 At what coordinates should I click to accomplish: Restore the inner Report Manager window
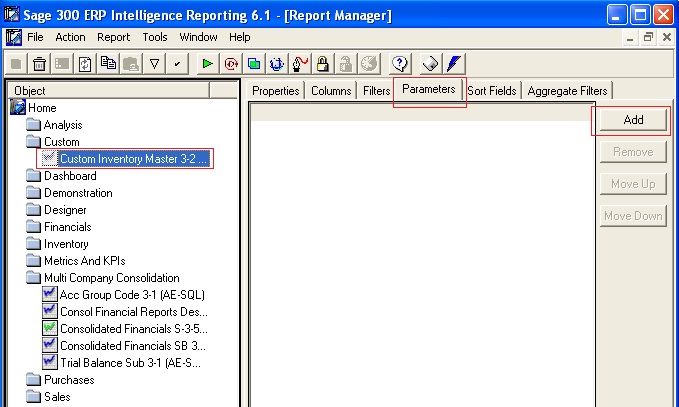[648, 38]
